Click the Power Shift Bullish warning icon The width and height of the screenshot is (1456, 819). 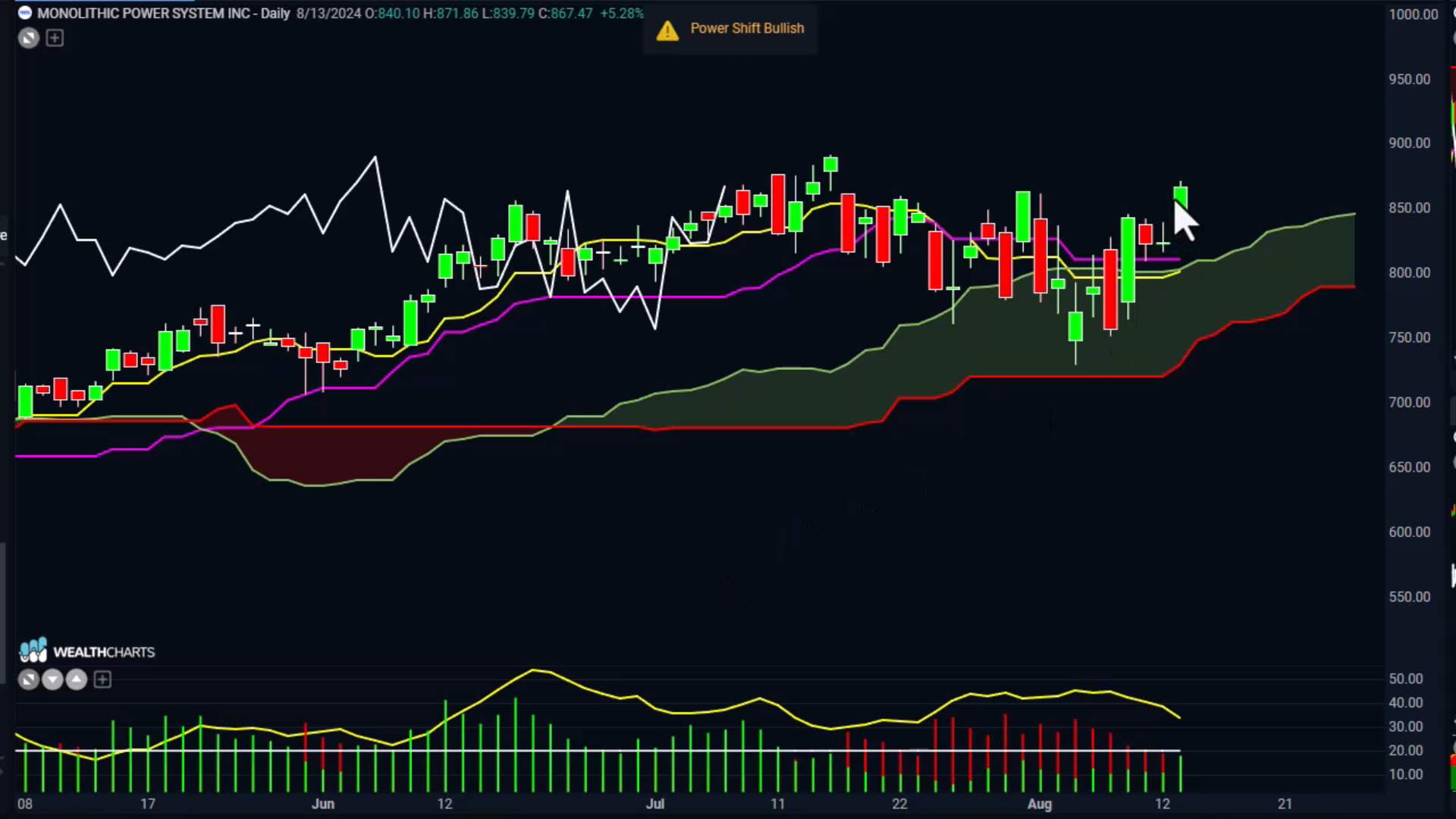667,30
